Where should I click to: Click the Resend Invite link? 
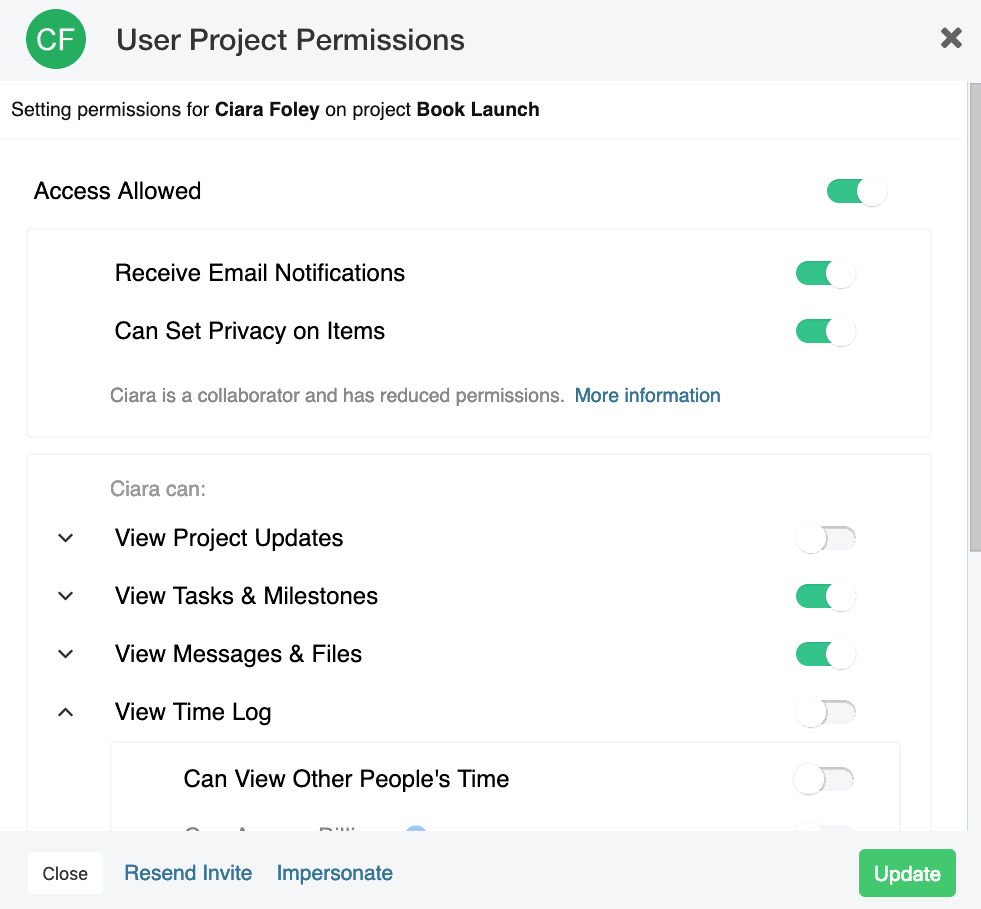(188, 873)
